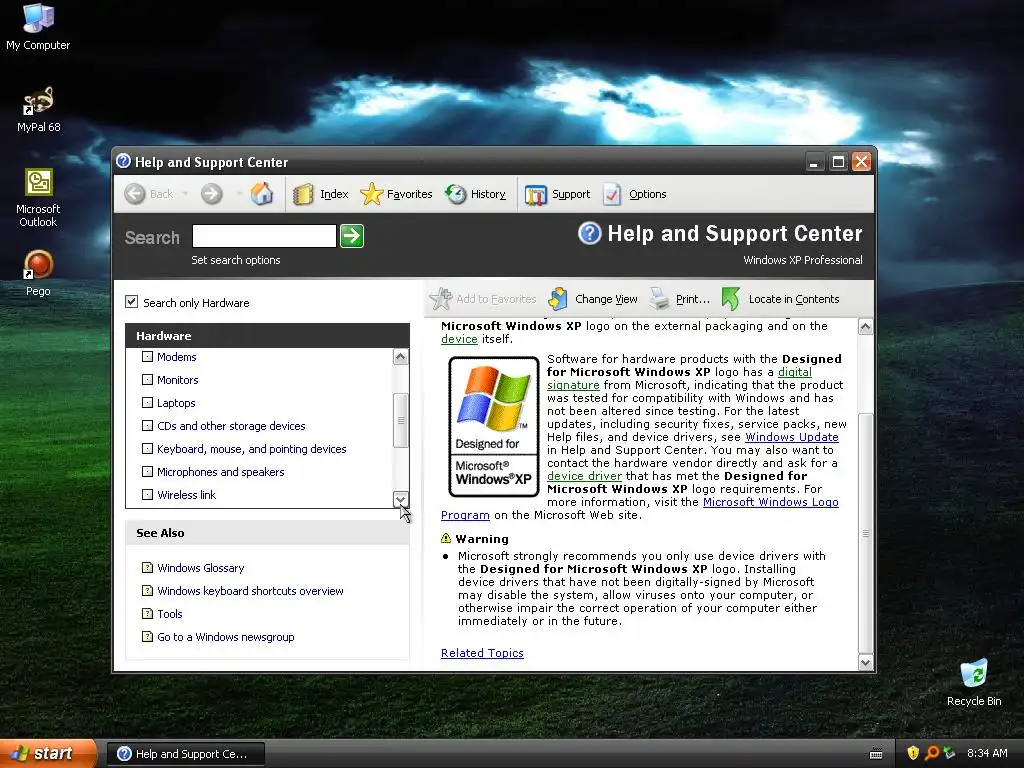Viewport: 1024px width, 768px height.
Task: Click Locate in Contents green arrow icon
Action: coord(731,299)
